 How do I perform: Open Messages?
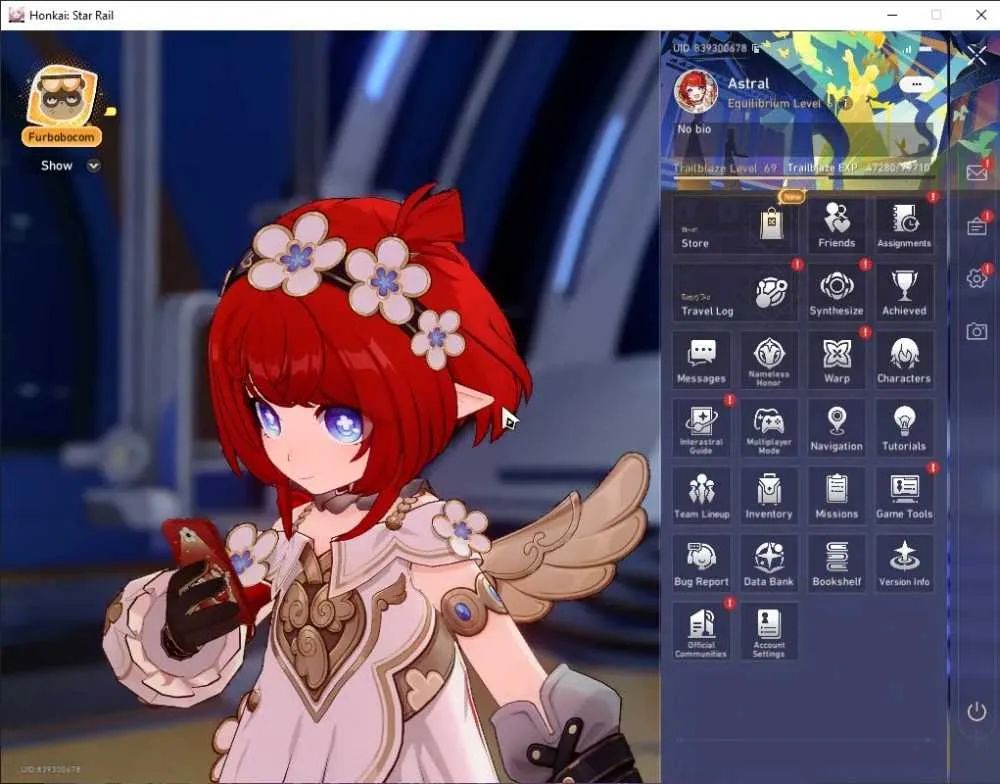point(701,360)
